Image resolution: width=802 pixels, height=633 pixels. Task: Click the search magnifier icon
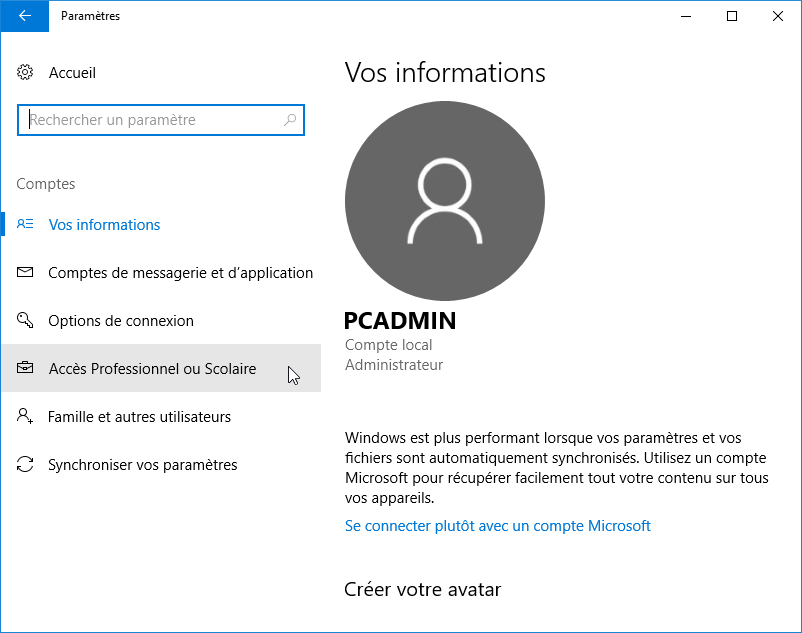click(x=290, y=120)
